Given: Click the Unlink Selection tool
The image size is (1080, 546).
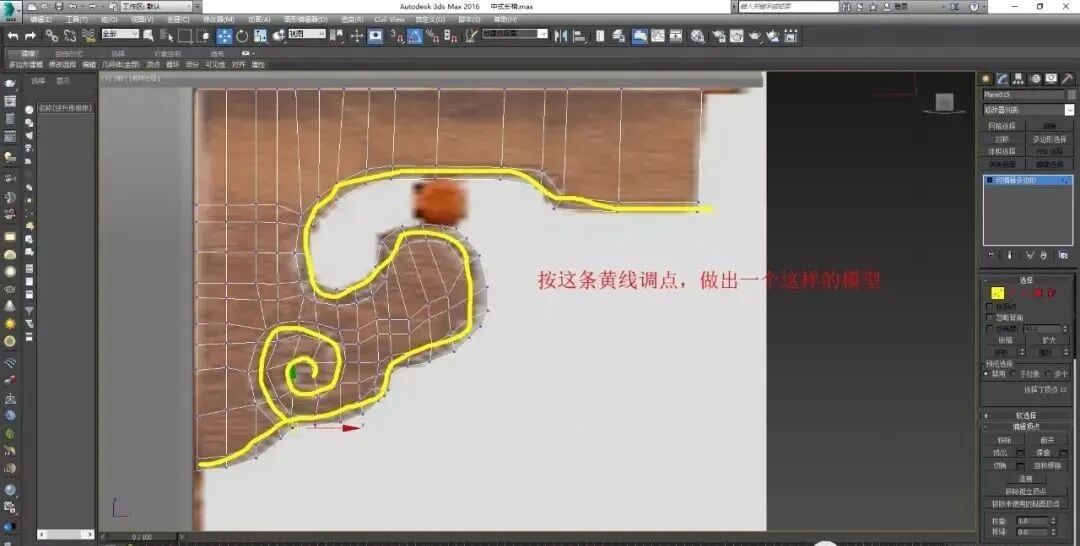Looking at the screenshot, I should click(x=70, y=36).
